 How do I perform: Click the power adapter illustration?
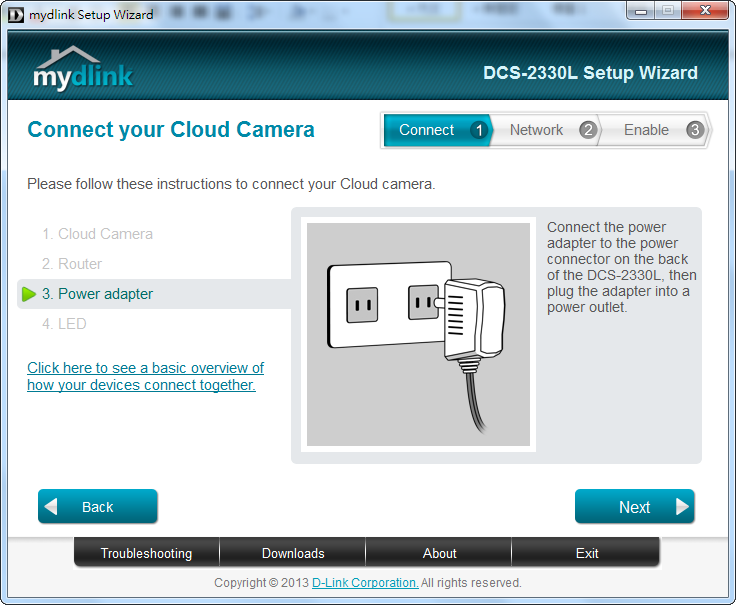(x=418, y=334)
